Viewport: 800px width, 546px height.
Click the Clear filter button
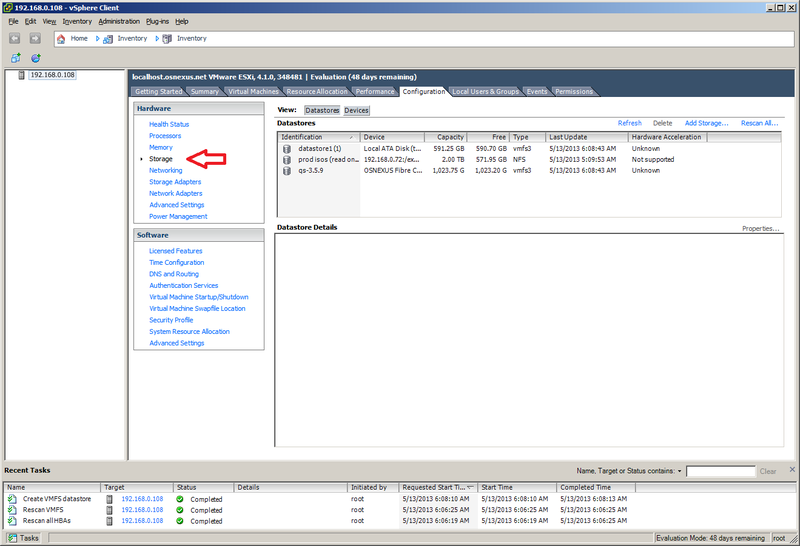tap(768, 471)
